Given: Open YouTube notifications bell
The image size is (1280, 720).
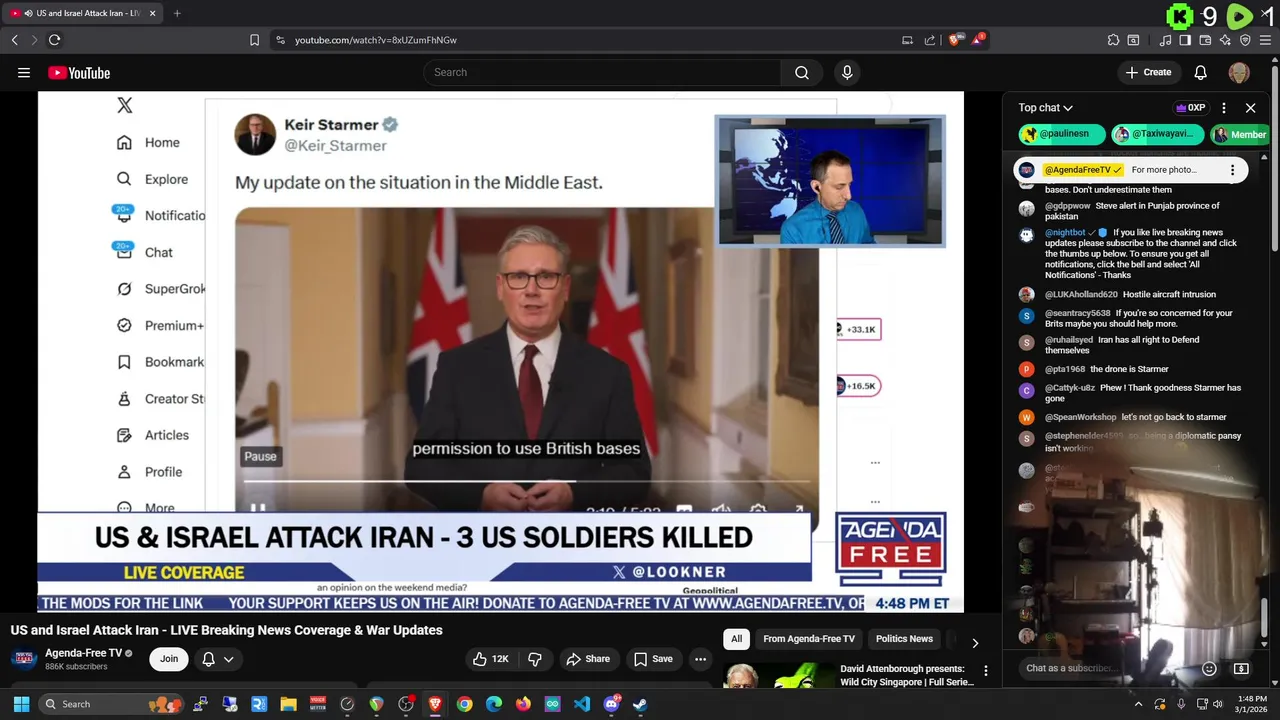Looking at the screenshot, I should (1201, 72).
